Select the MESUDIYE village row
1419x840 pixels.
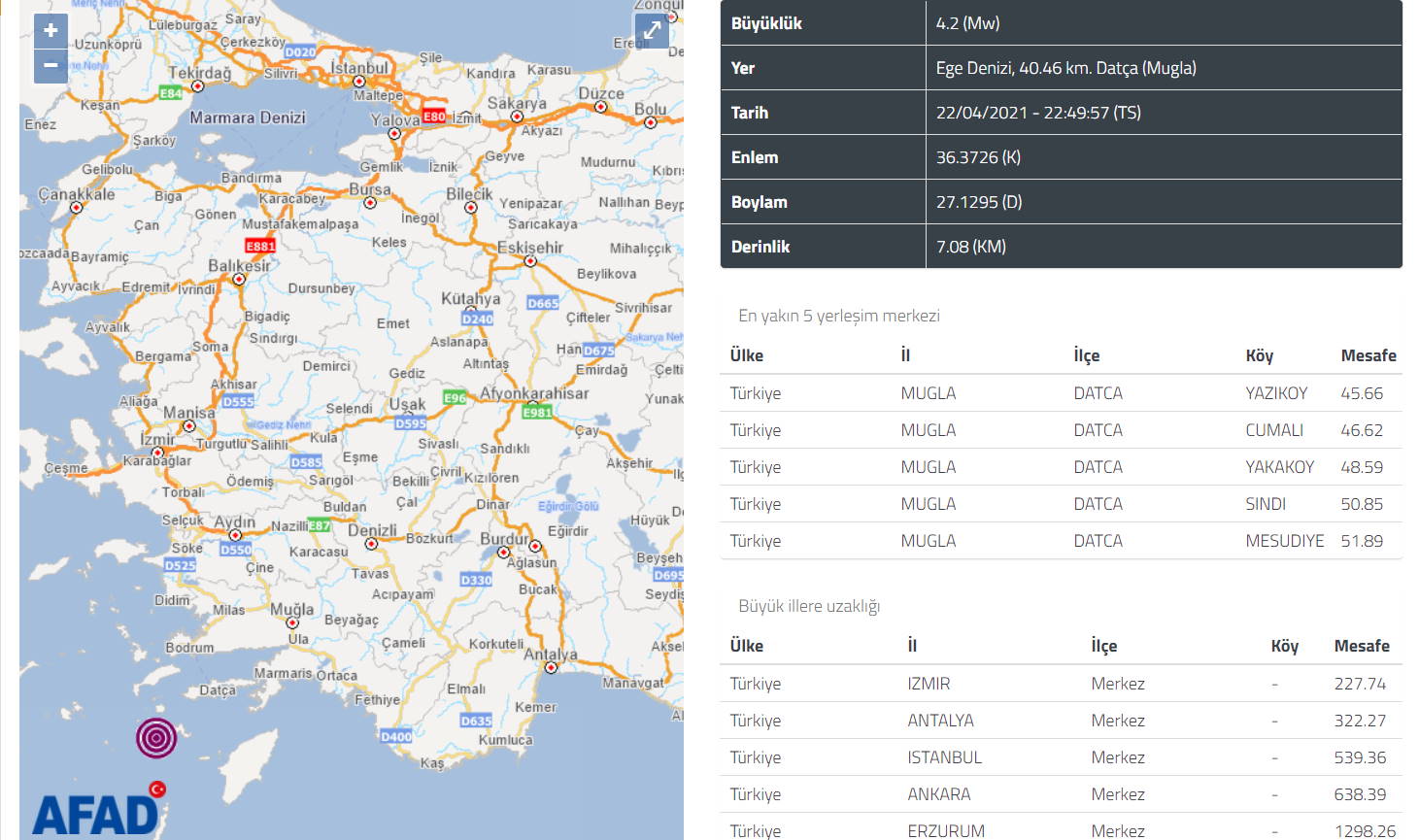coord(1061,541)
